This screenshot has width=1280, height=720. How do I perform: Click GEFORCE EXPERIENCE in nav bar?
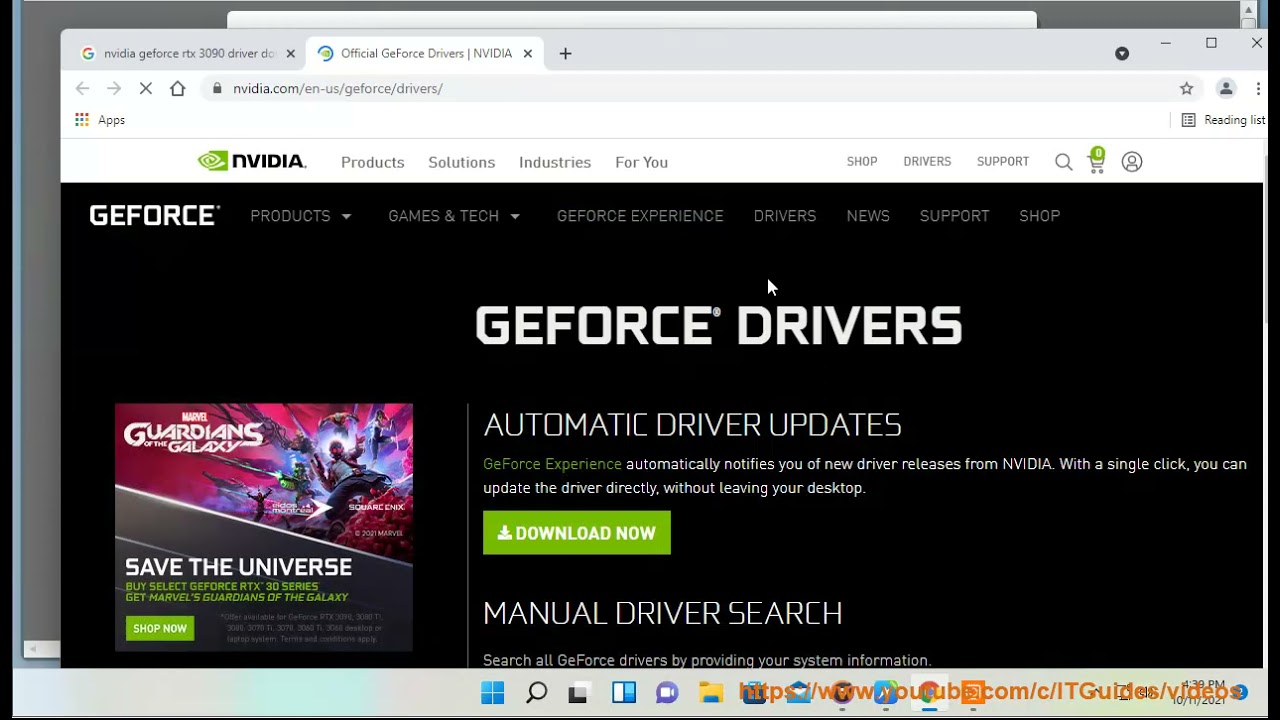point(640,216)
